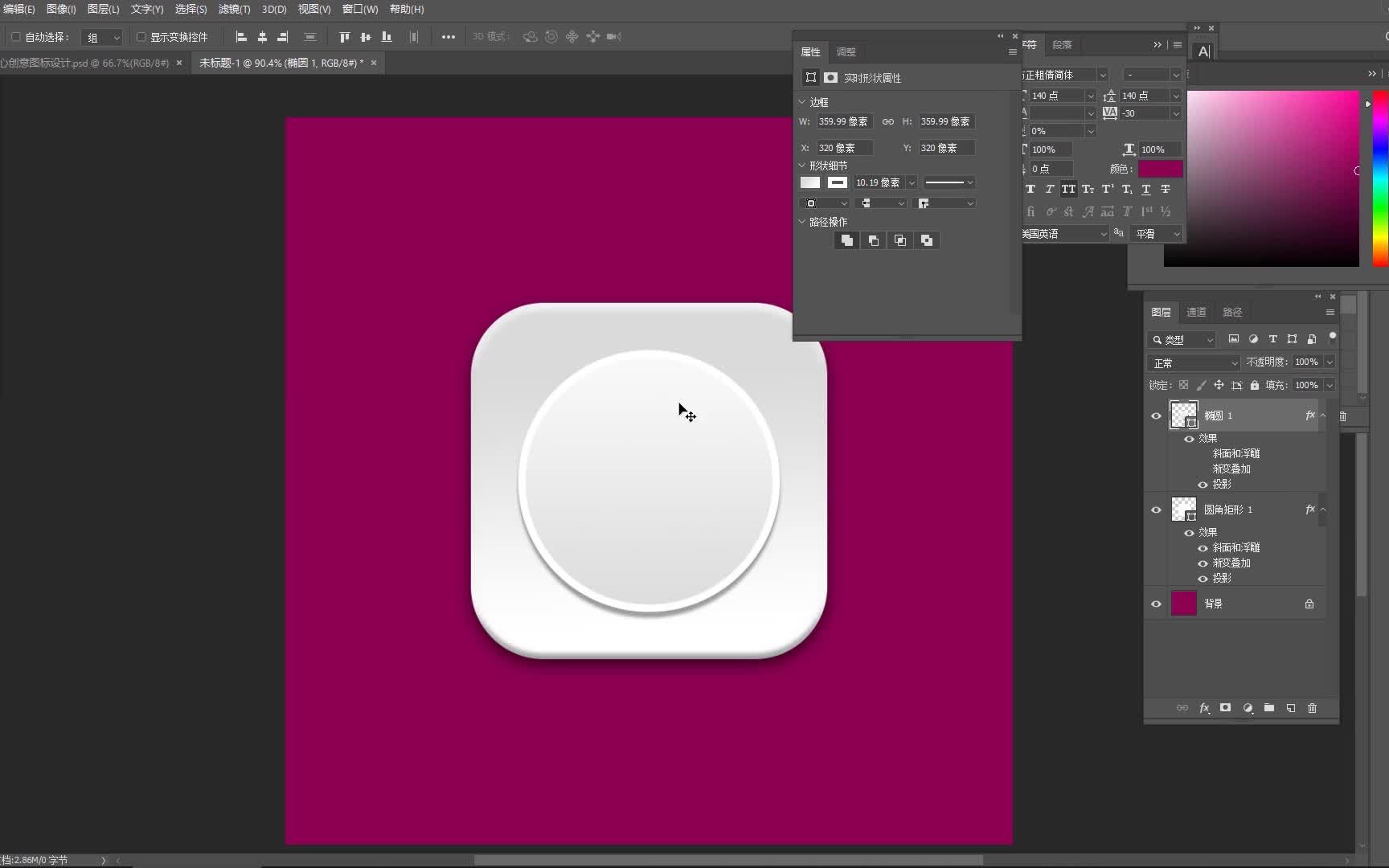Align horizontal centers in the options bar
The image size is (1389, 868).
(262, 37)
